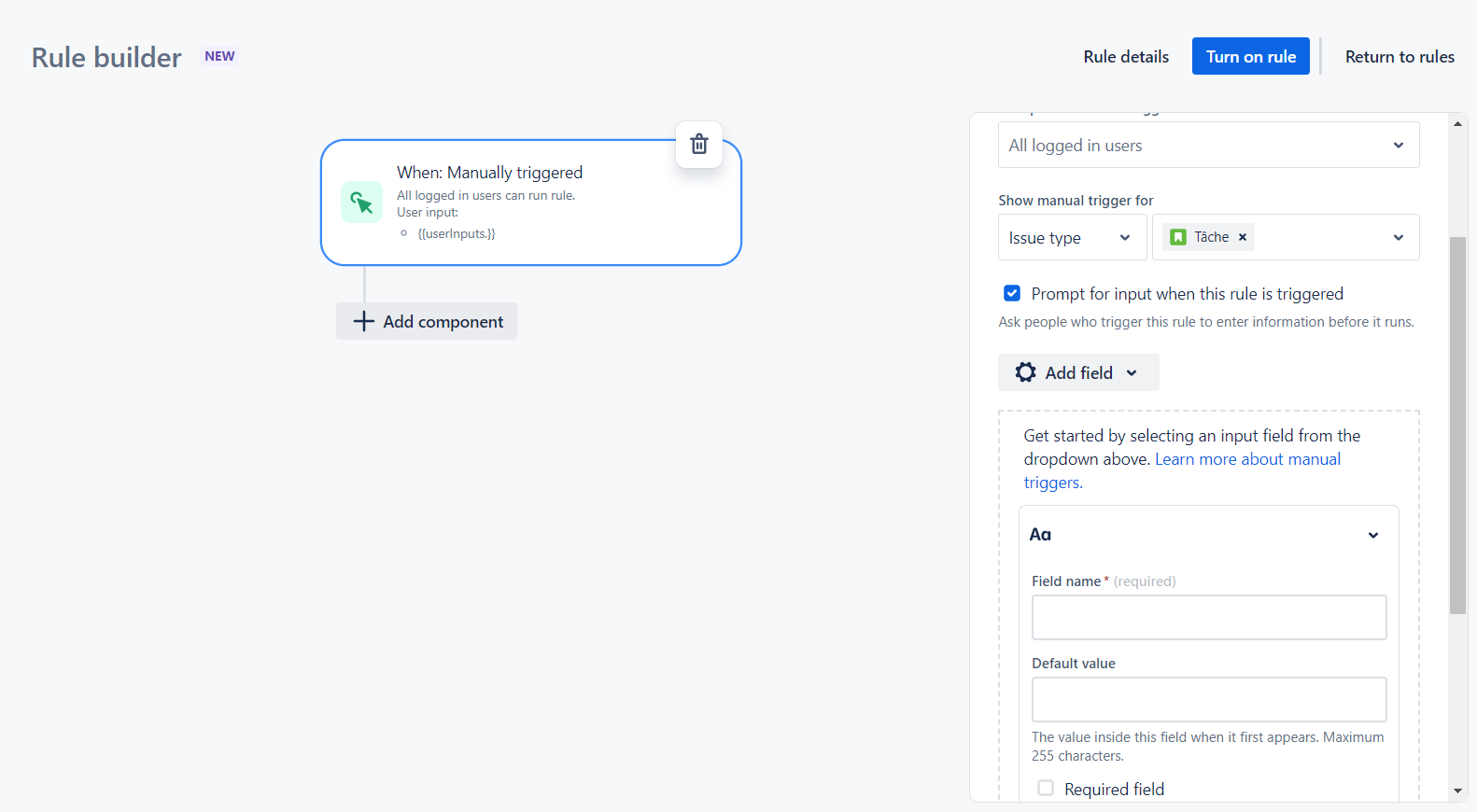Expand the Tâche issue type selector arrow

(x=1399, y=237)
